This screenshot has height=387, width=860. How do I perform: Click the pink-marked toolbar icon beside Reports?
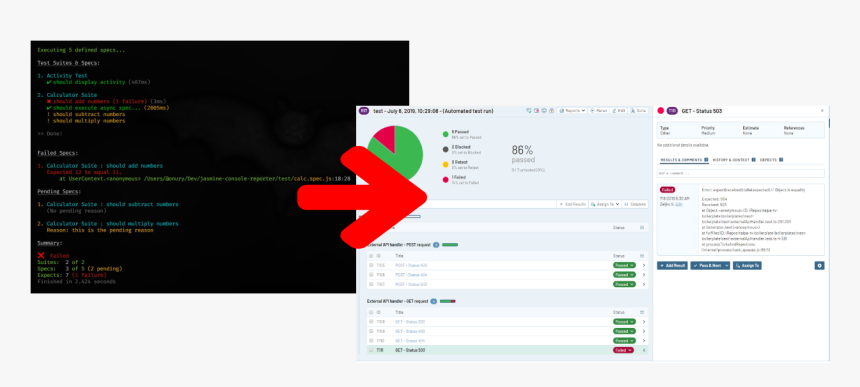click(x=536, y=111)
